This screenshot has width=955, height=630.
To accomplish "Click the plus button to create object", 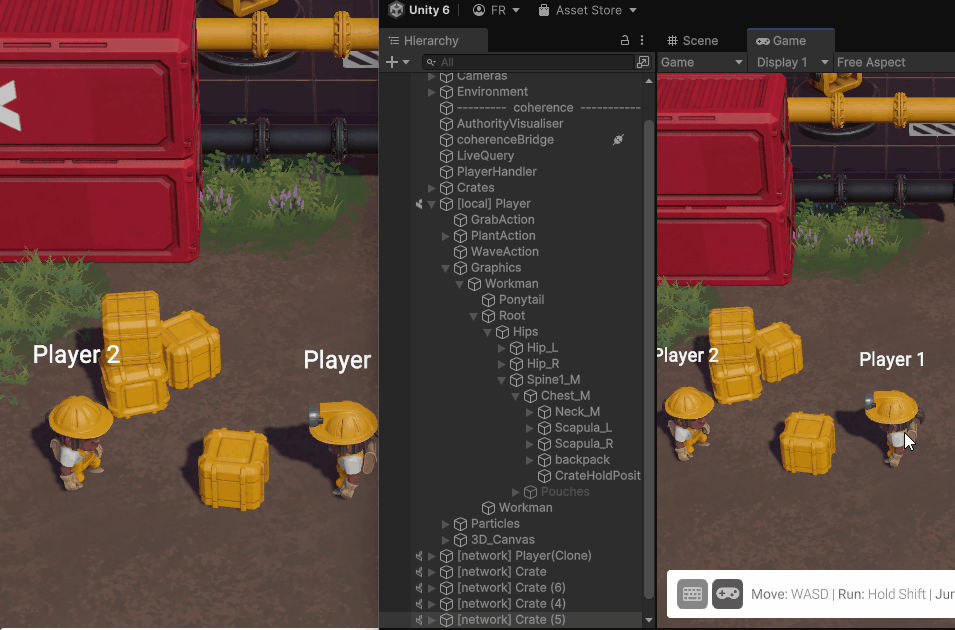I will [397, 62].
